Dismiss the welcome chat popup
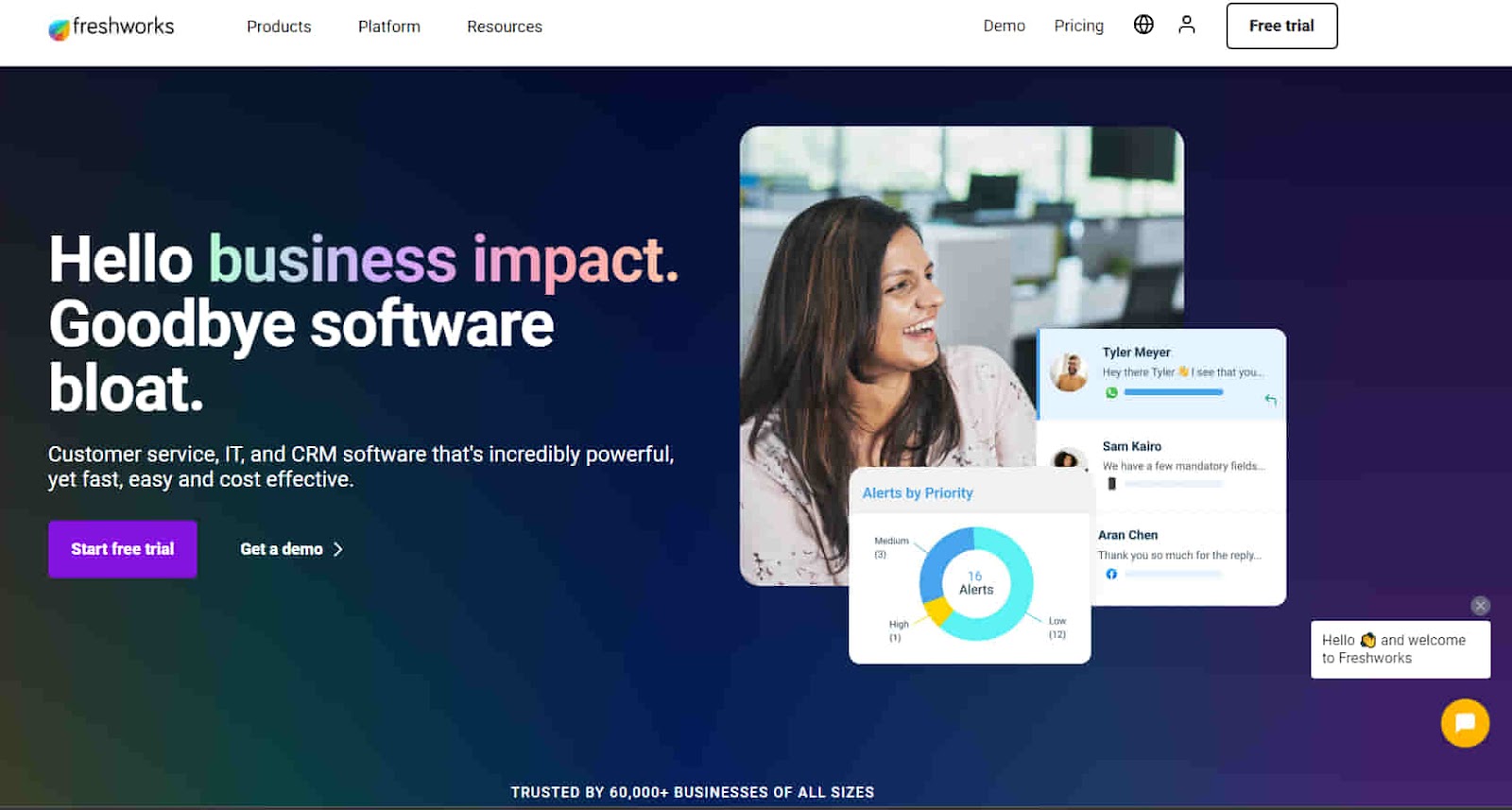The width and height of the screenshot is (1512, 810). tap(1481, 606)
